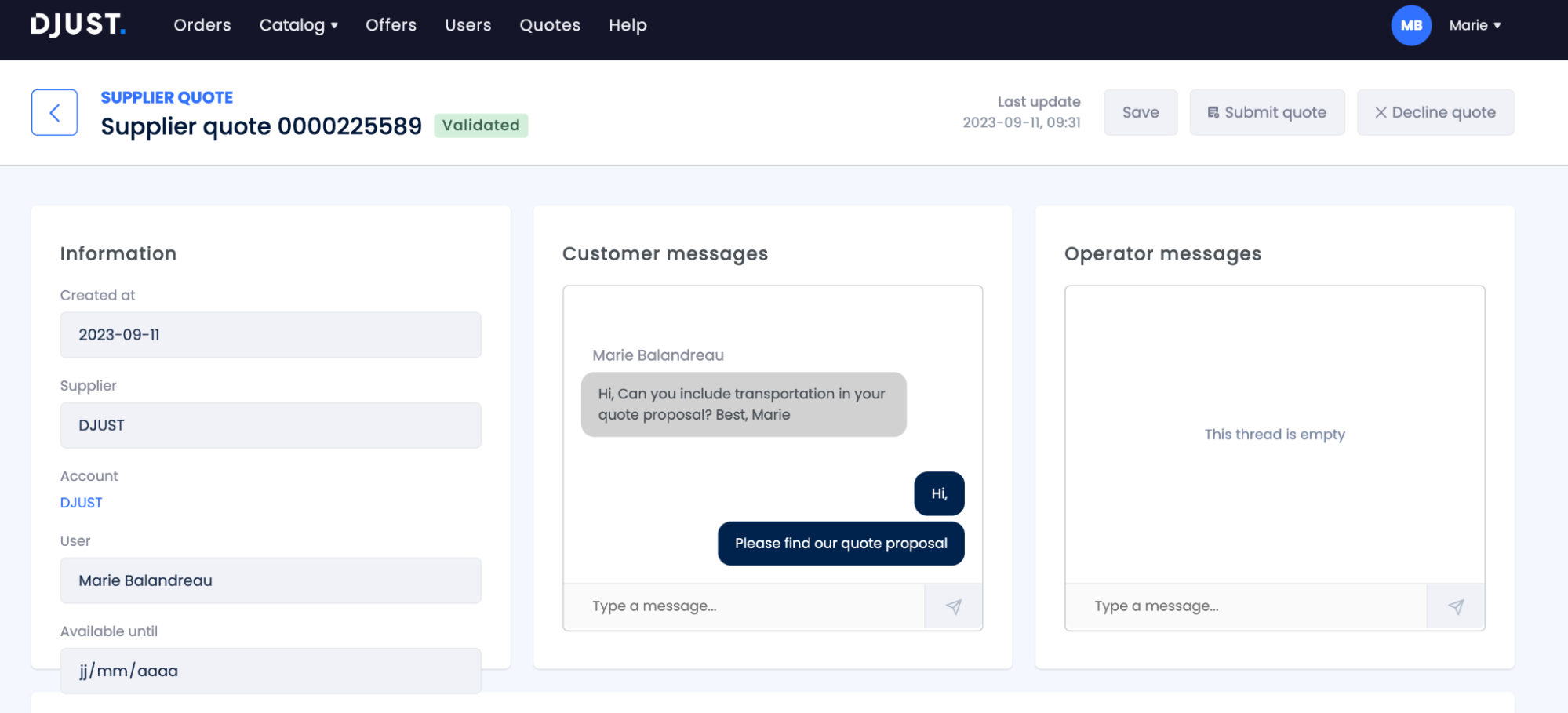Screen dimensions: 1568x713
Task: Go to the Orders page
Action: point(202,25)
